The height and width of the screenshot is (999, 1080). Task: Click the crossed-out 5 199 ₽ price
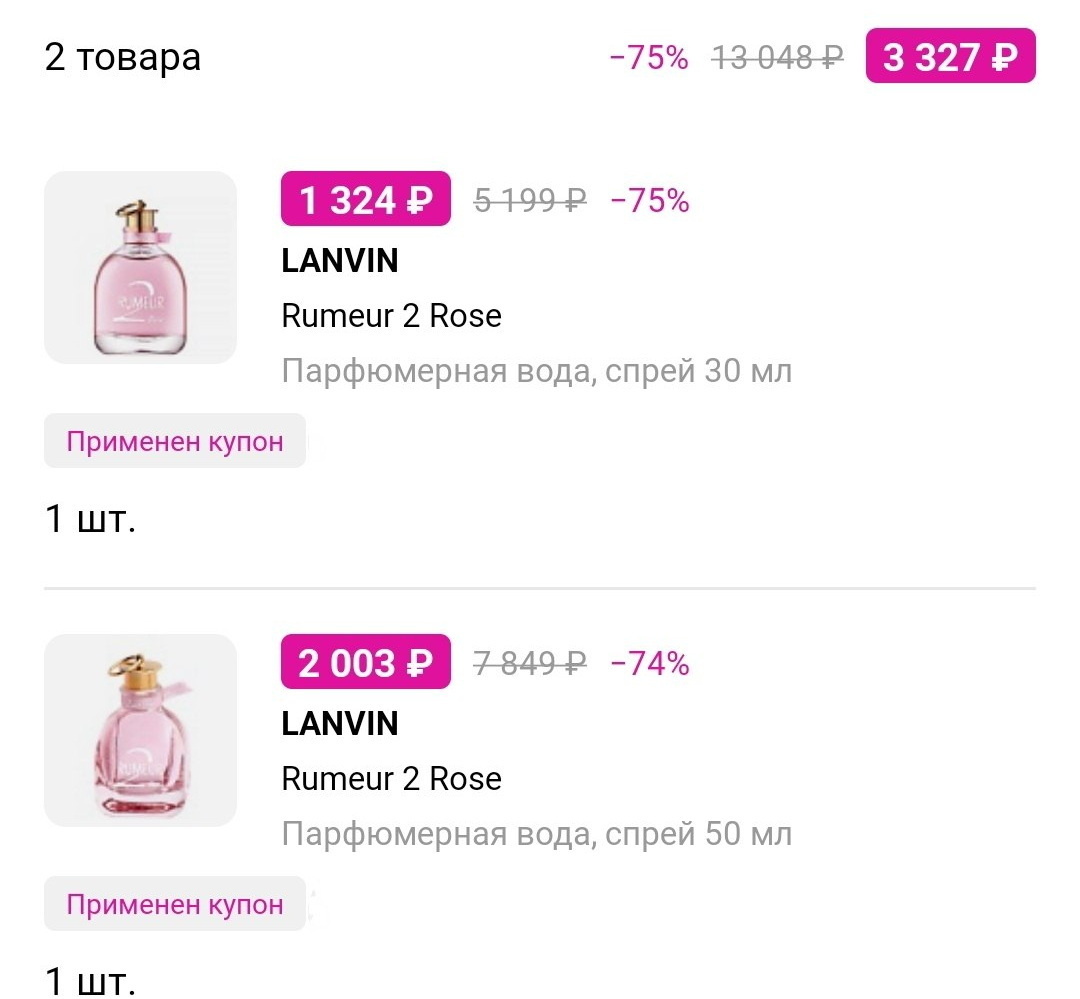pyautogui.click(x=528, y=200)
